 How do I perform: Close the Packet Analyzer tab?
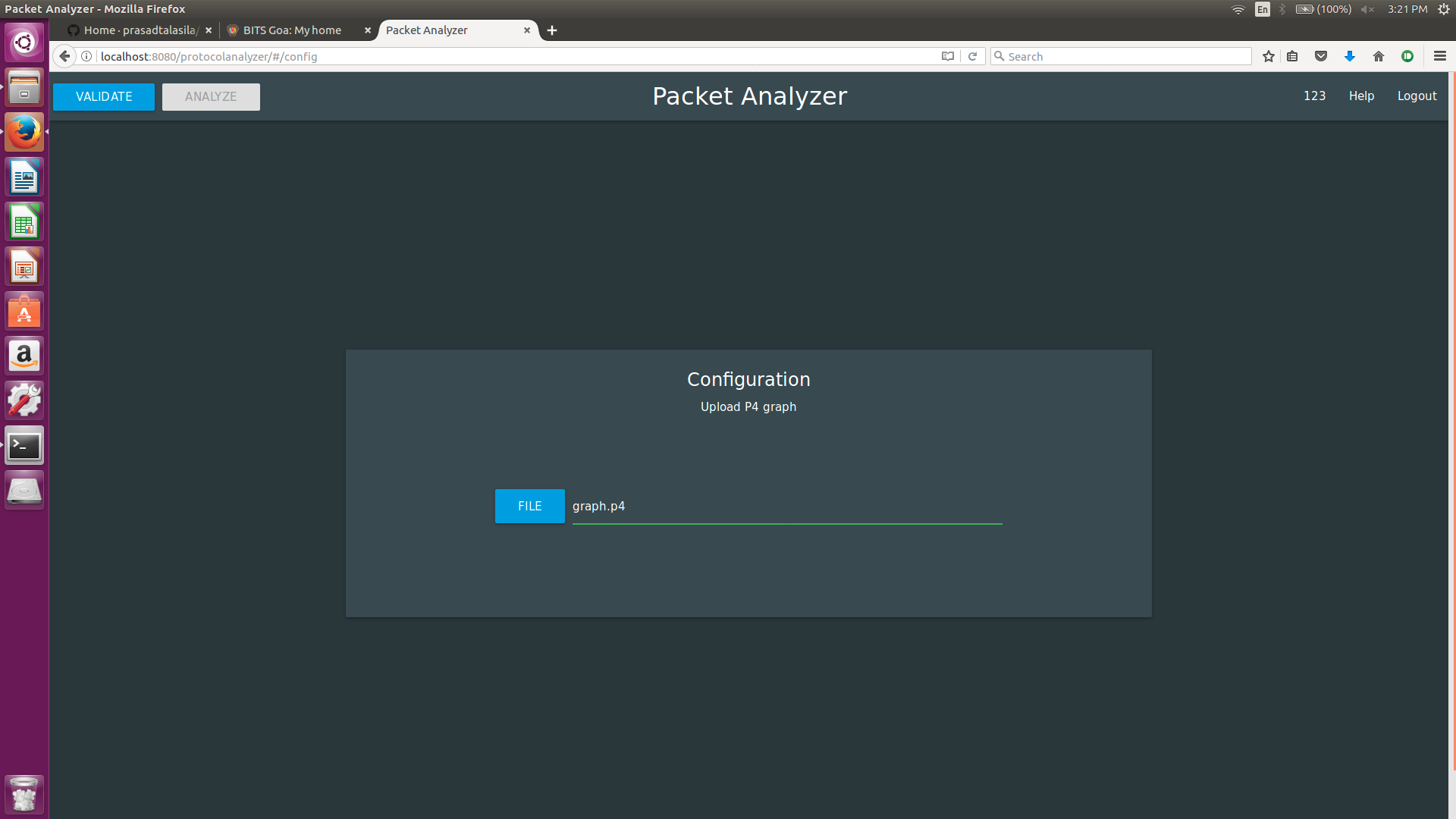(x=527, y=30)
